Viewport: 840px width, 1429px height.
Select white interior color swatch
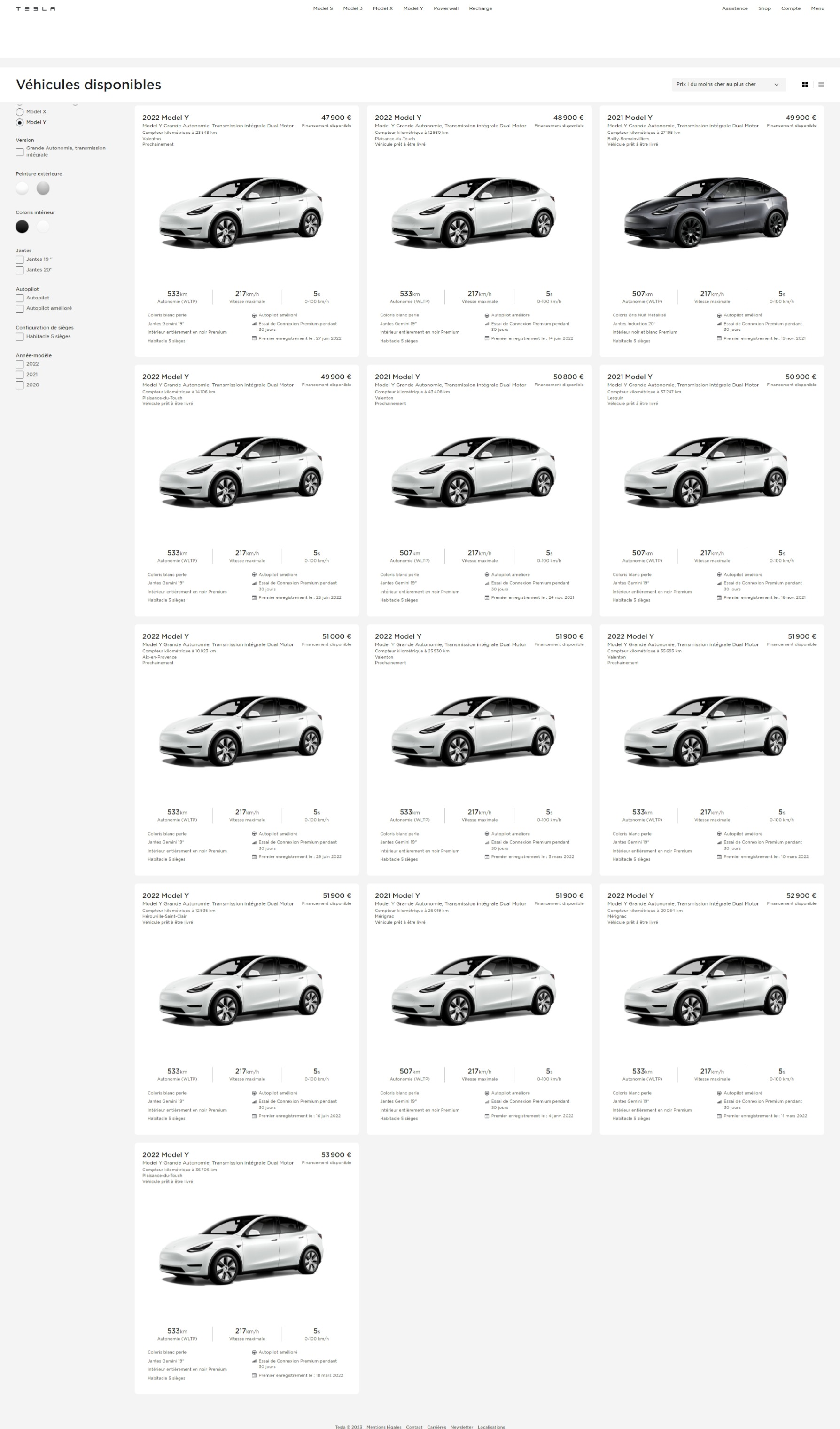pyautogui.click(x=43, y=227)
